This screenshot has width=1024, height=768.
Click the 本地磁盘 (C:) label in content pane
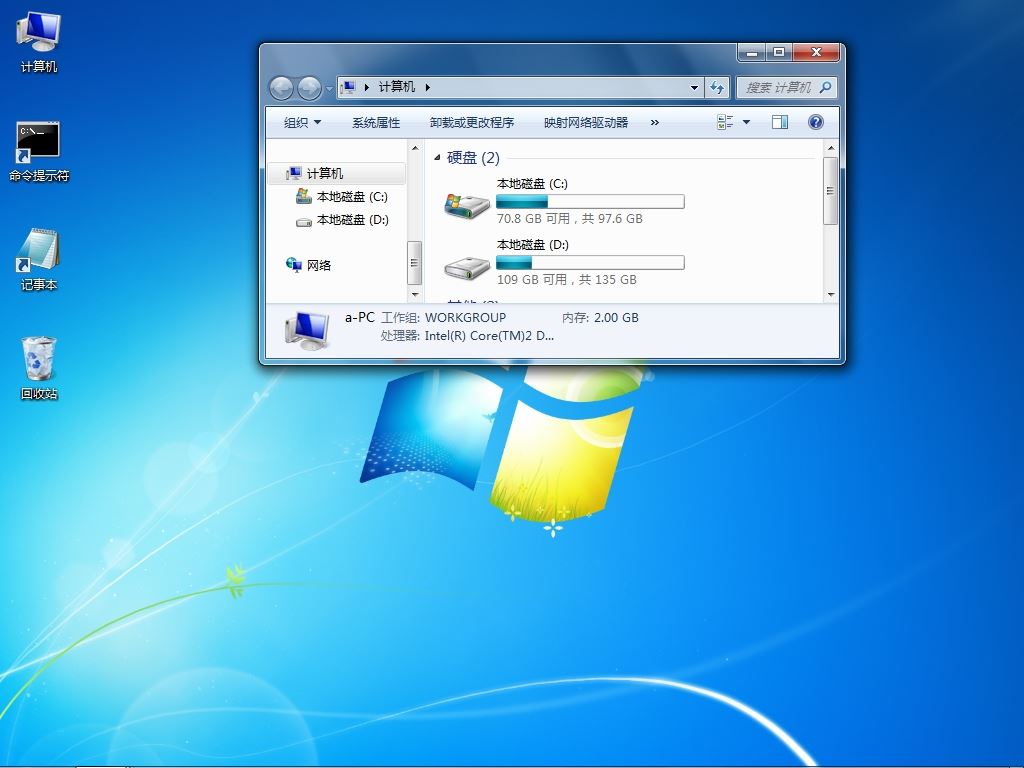coord(532,184)
